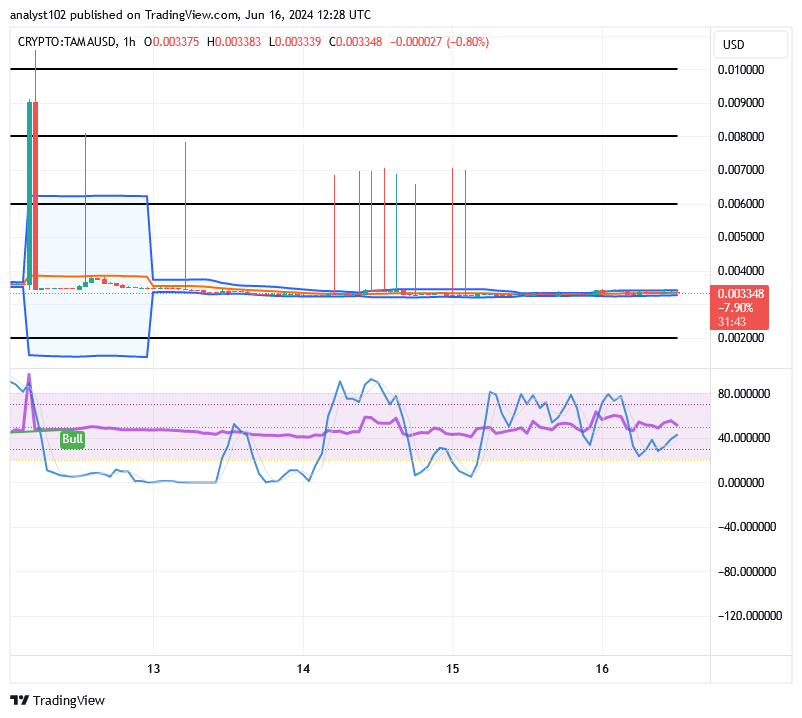This screenshot has height=718, width=802.
Task: Click the 0.009000 price axis label
Action: pos(741,103)
